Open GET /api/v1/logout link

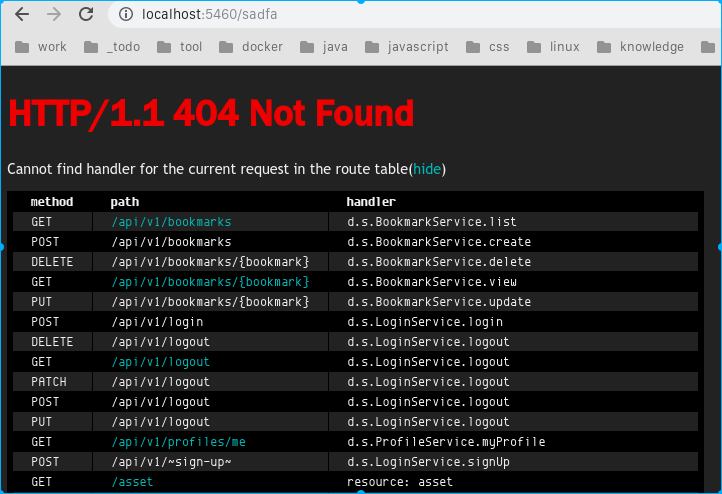point(160,362)
